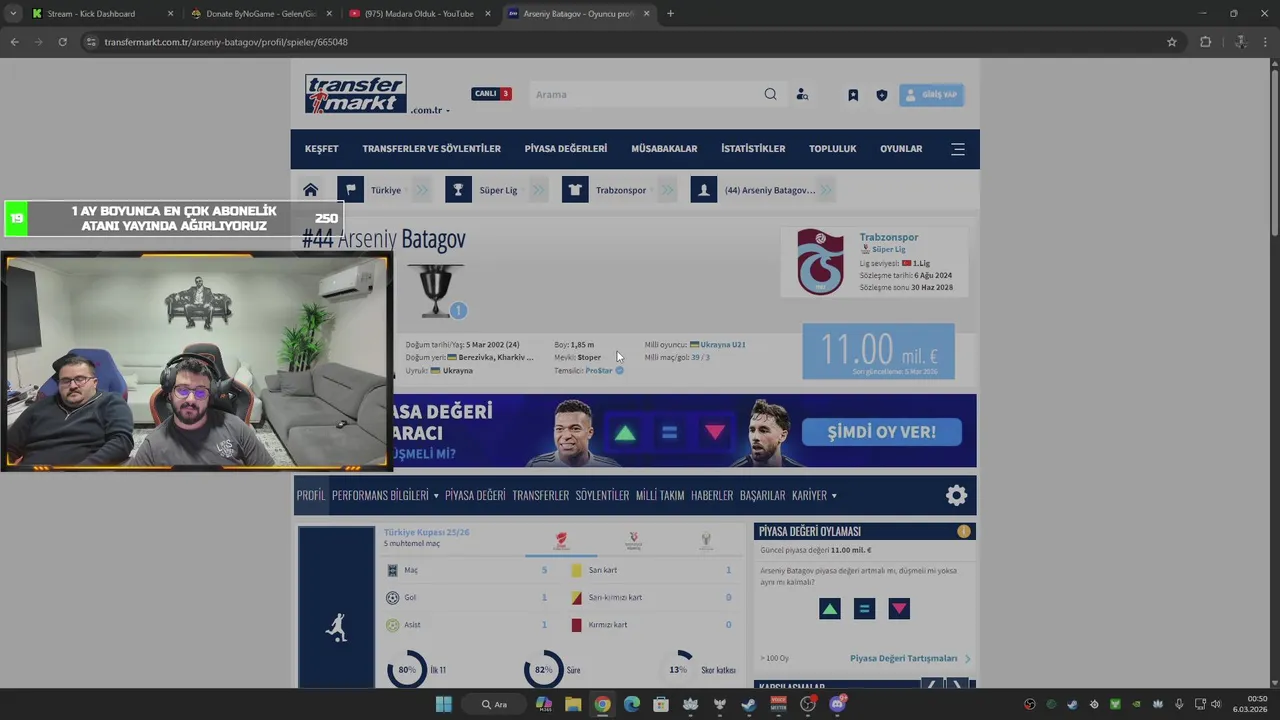Click the trophy achievement icon
Screen dimensions: 1280x720
(436, 290)
